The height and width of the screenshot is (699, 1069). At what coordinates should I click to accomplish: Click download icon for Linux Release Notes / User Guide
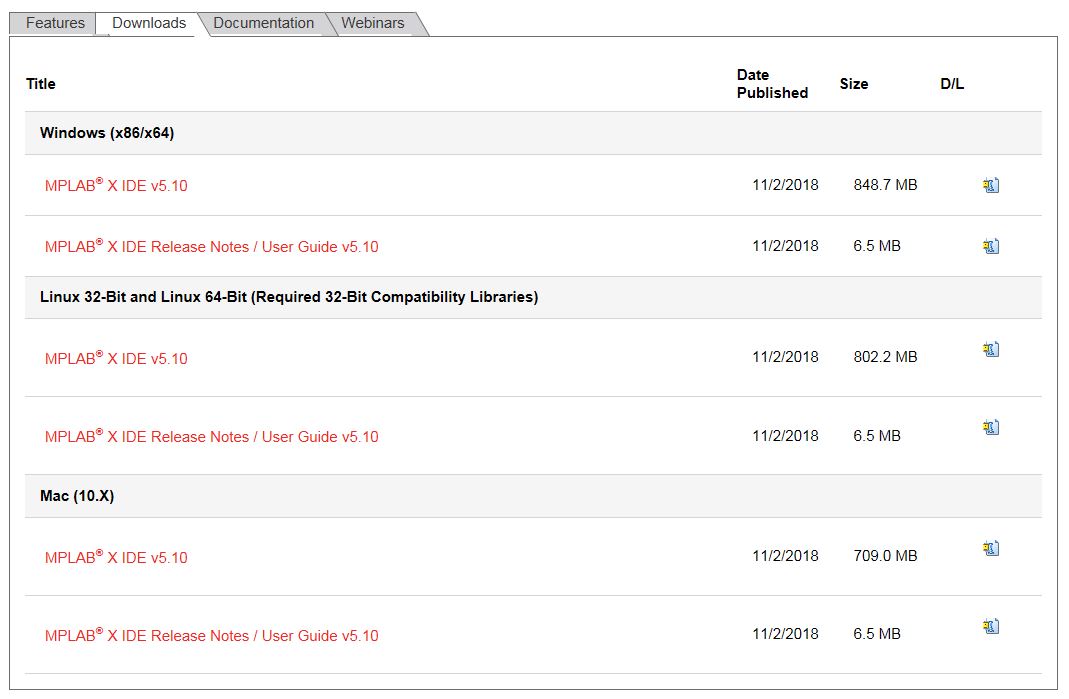991,428
